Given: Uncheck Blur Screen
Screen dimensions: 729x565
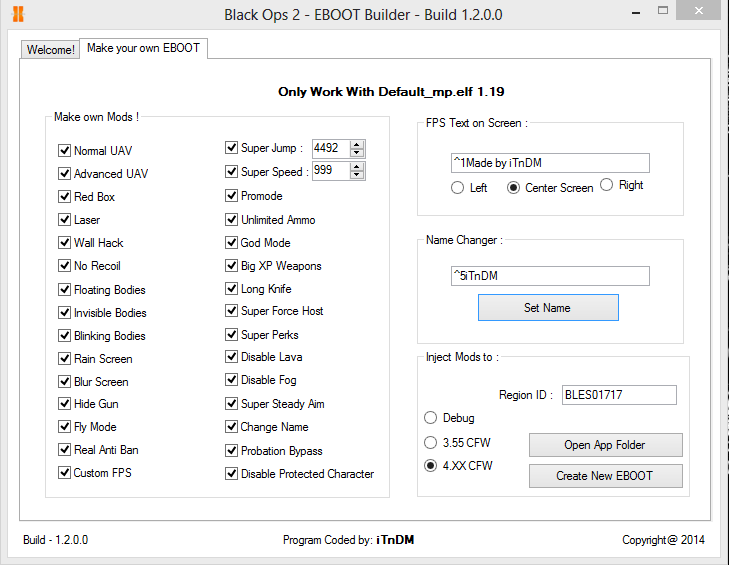Looking at the screenshot, I should (x=64, y=382).
